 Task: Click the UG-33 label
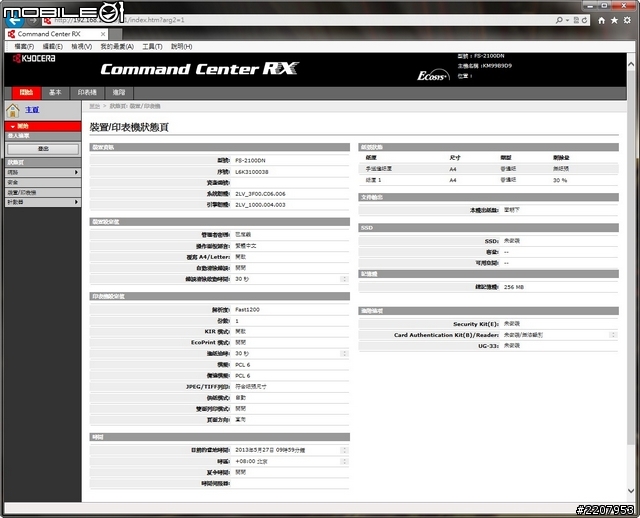pos(489,346)
